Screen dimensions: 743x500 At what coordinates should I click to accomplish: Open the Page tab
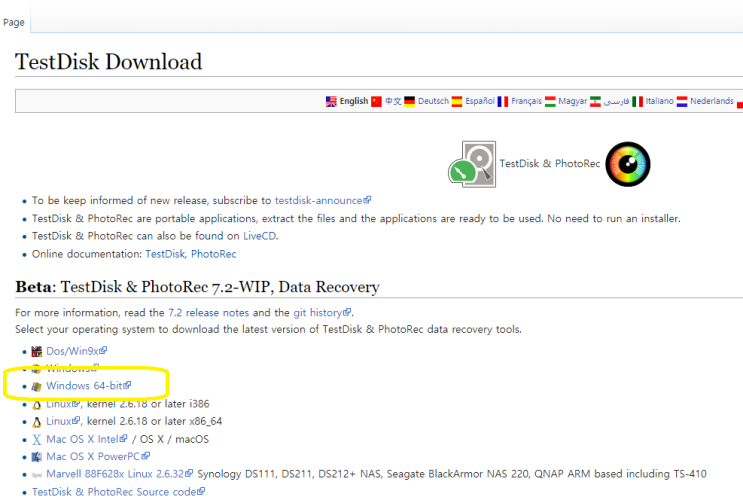pos(14,22)
